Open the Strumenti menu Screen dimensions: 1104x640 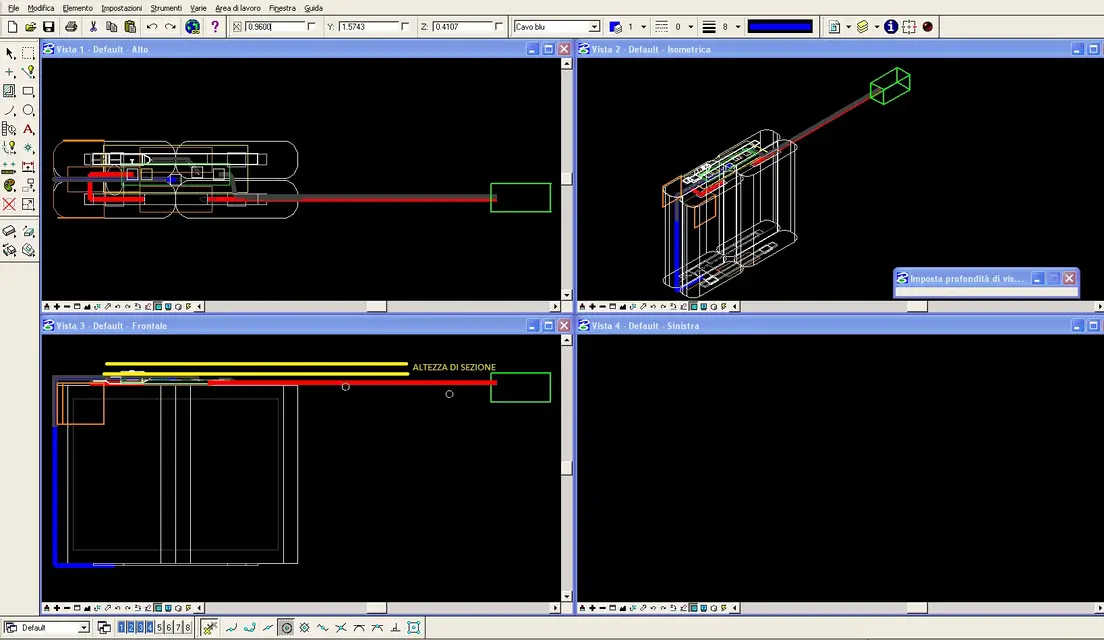(166, 8)
